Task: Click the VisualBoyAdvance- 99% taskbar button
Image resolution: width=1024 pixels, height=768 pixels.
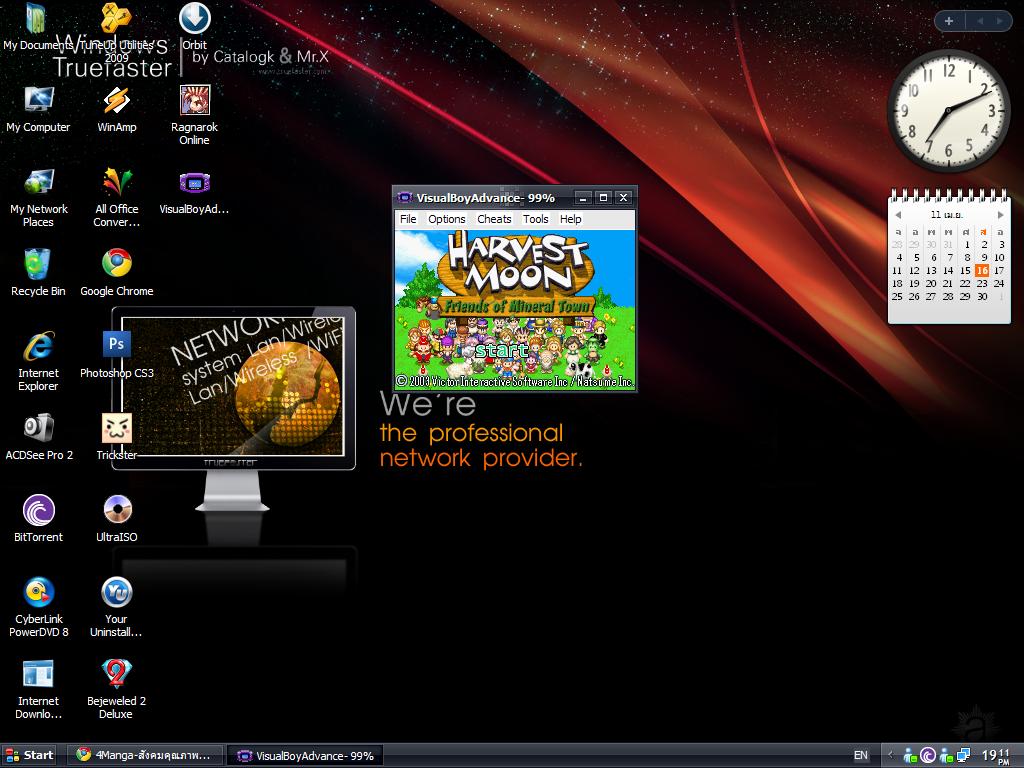Action: pyautogui.click(x=305, y=755)
